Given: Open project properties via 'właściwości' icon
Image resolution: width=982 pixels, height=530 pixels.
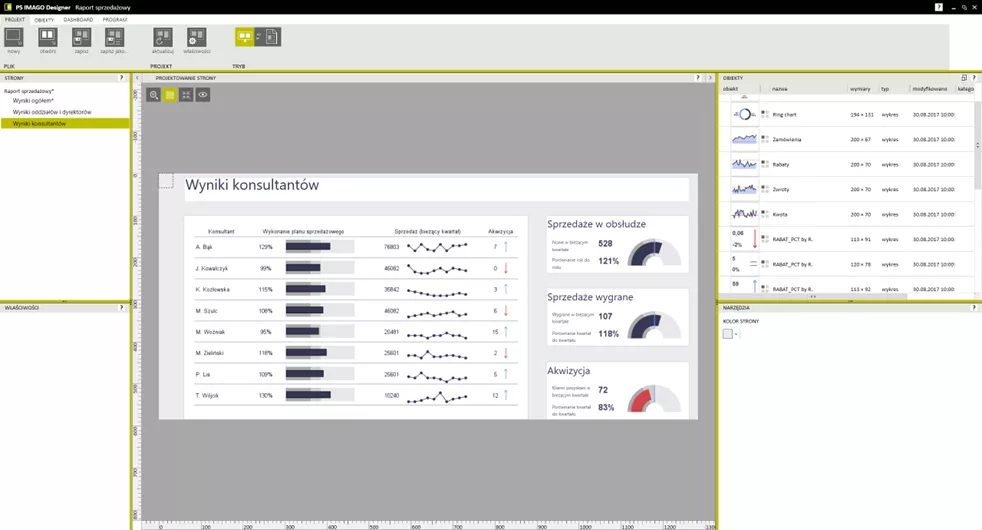Looking at the screenshot, I should (196, 38).
